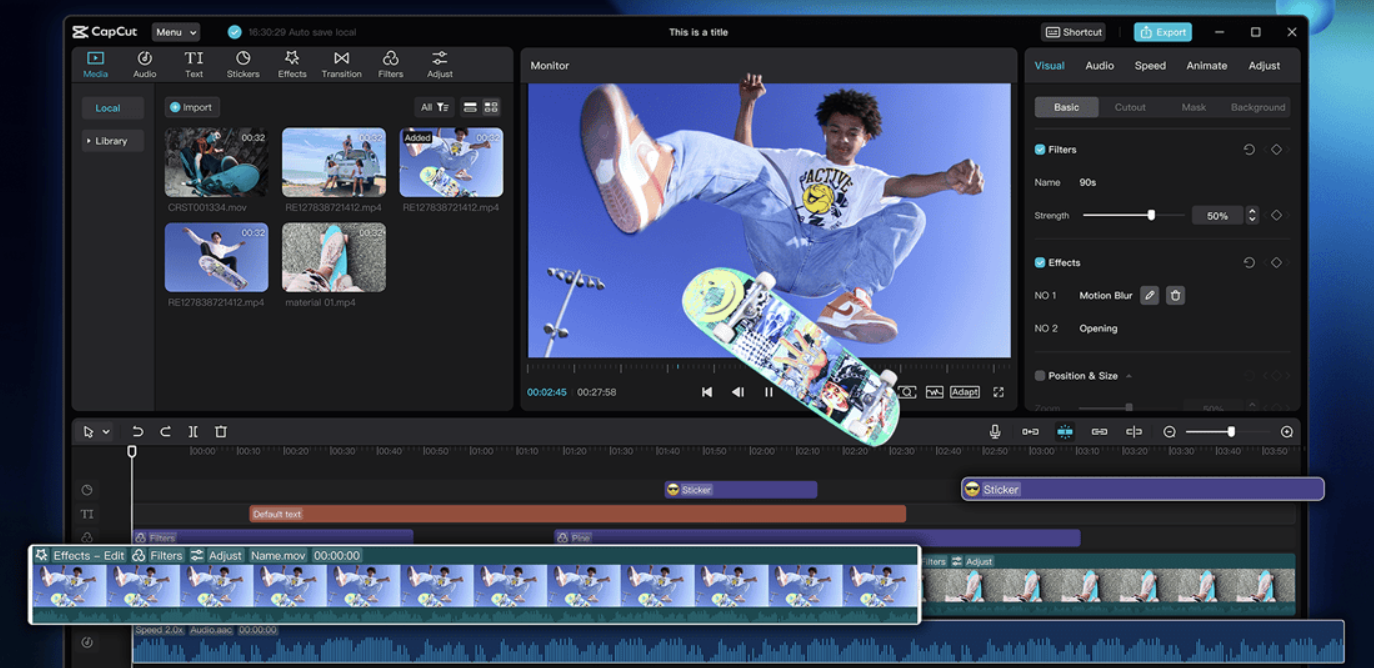Click the Export button
1374x668 pixels.
pyautogui.click(x=1162, y=32)
